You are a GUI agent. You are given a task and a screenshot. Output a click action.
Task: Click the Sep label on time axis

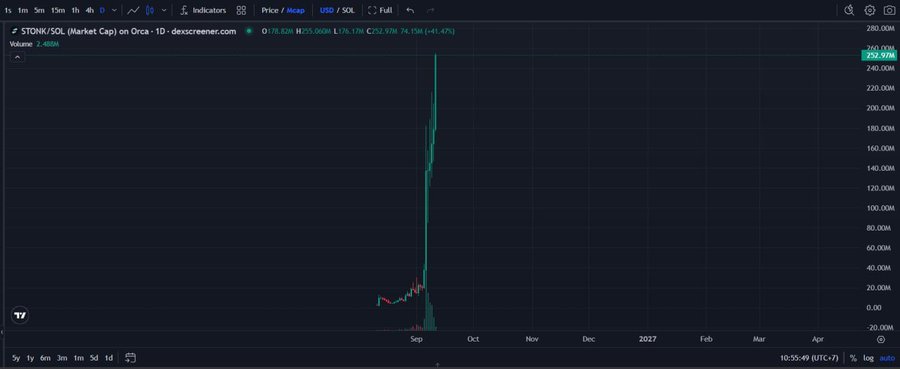click(x=417, y=339)
